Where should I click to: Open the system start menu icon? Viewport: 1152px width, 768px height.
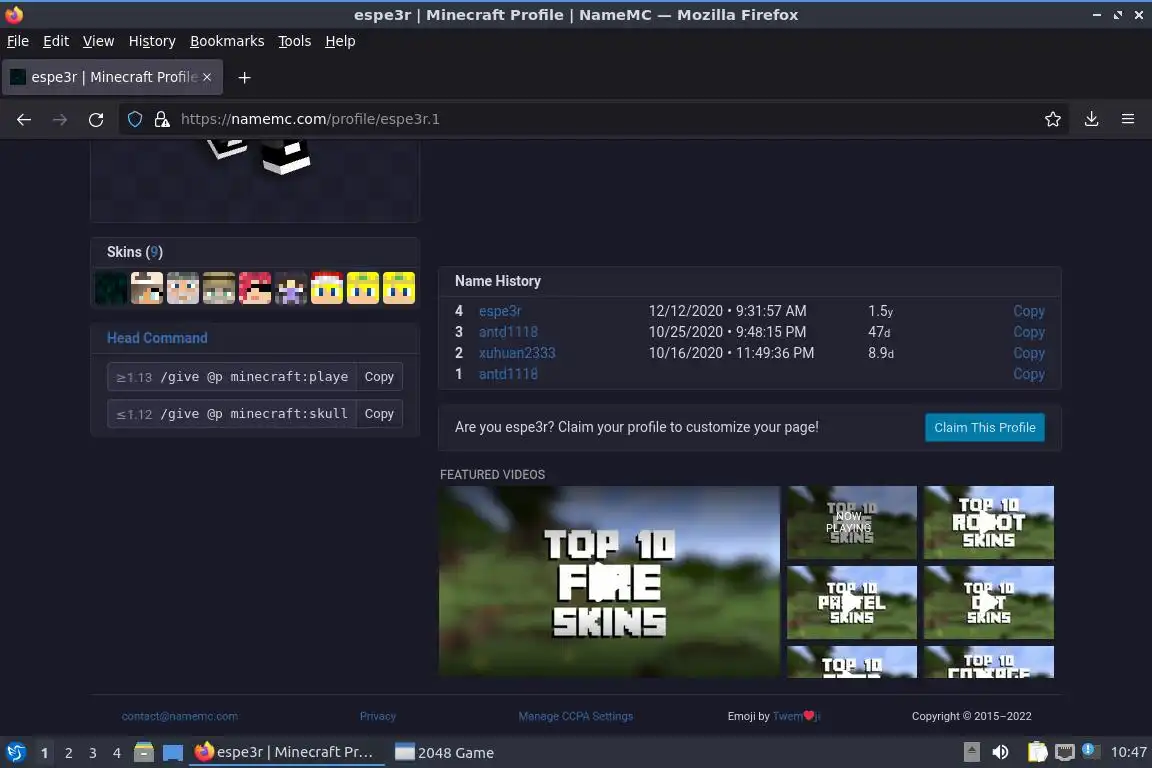[x=15, y=753]
